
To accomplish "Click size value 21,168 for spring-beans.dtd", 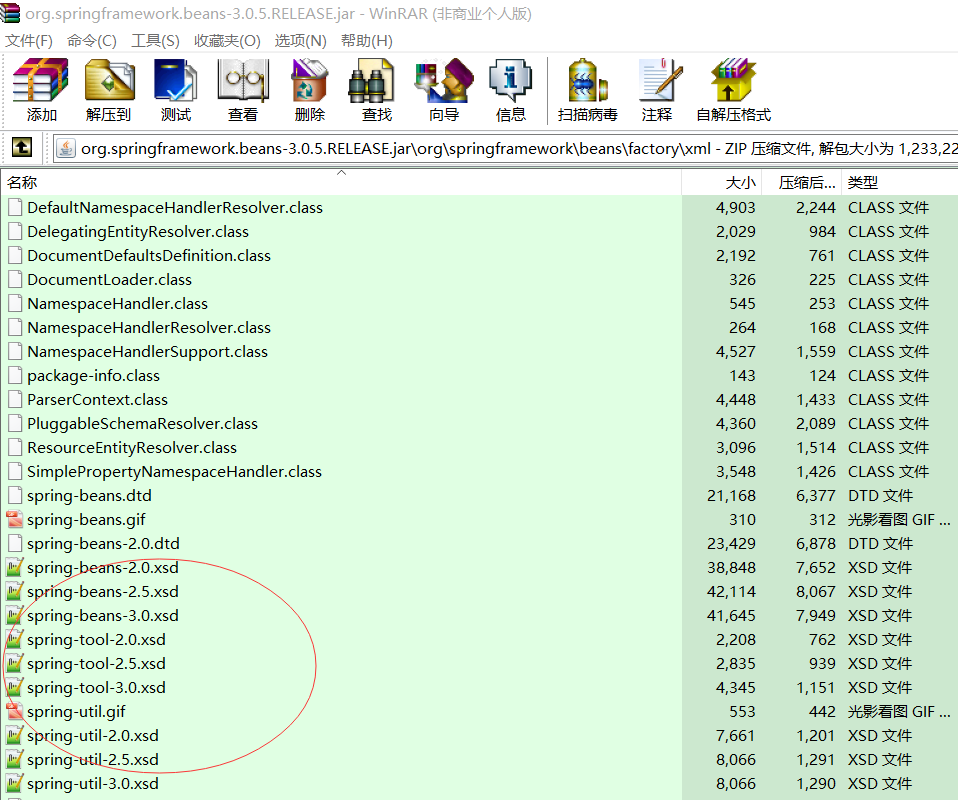I will pos(731,496).
